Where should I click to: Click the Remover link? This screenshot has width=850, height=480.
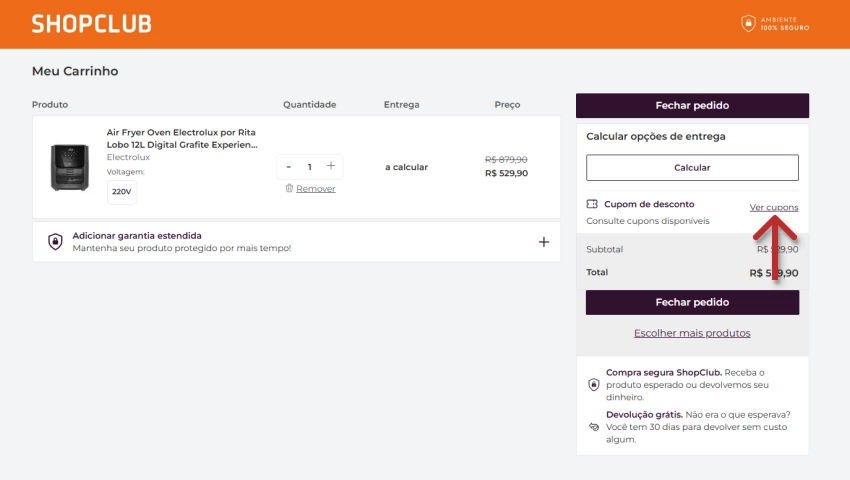point(315,188)
